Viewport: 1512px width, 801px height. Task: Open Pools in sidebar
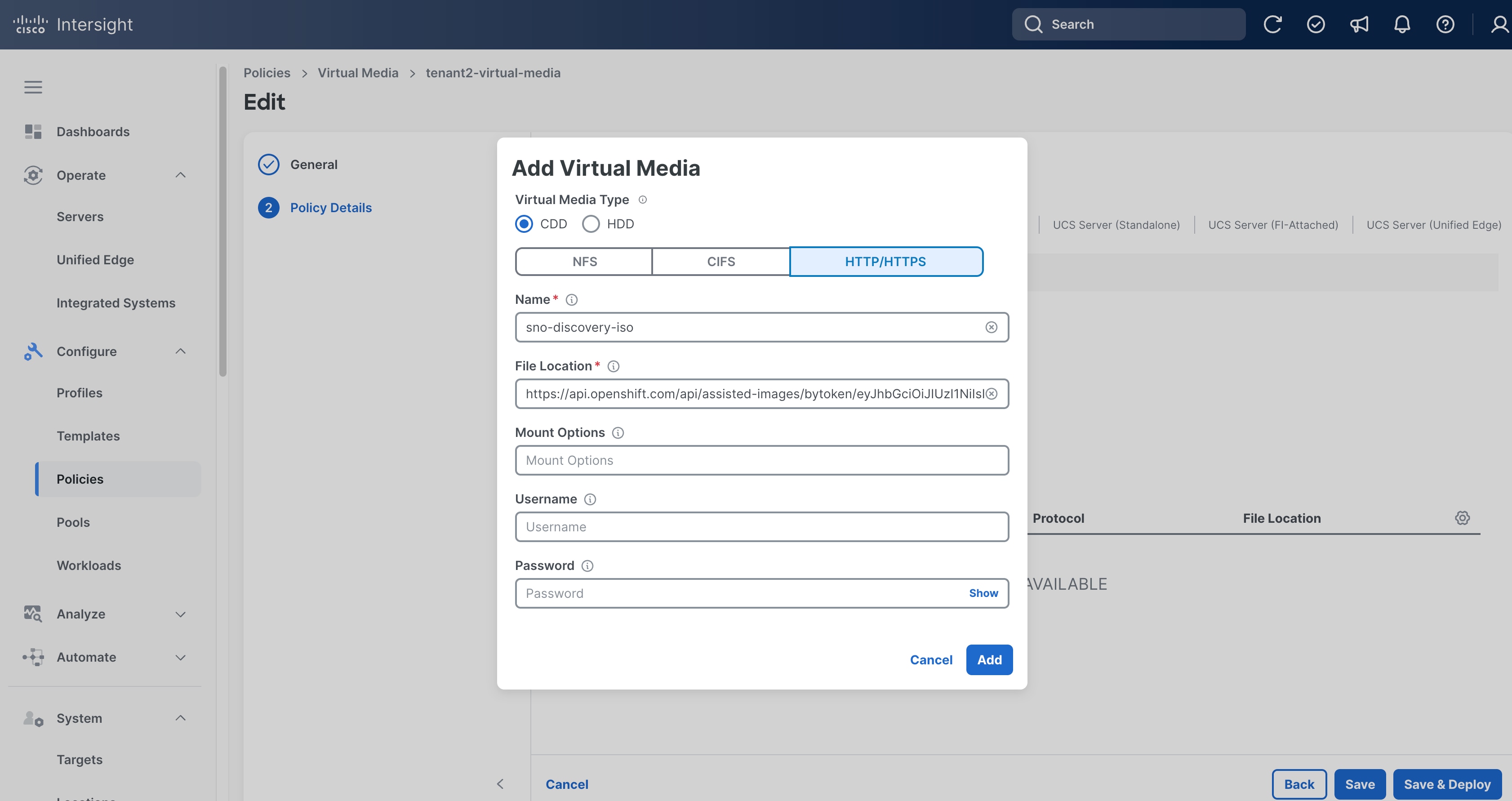[73, 522]
